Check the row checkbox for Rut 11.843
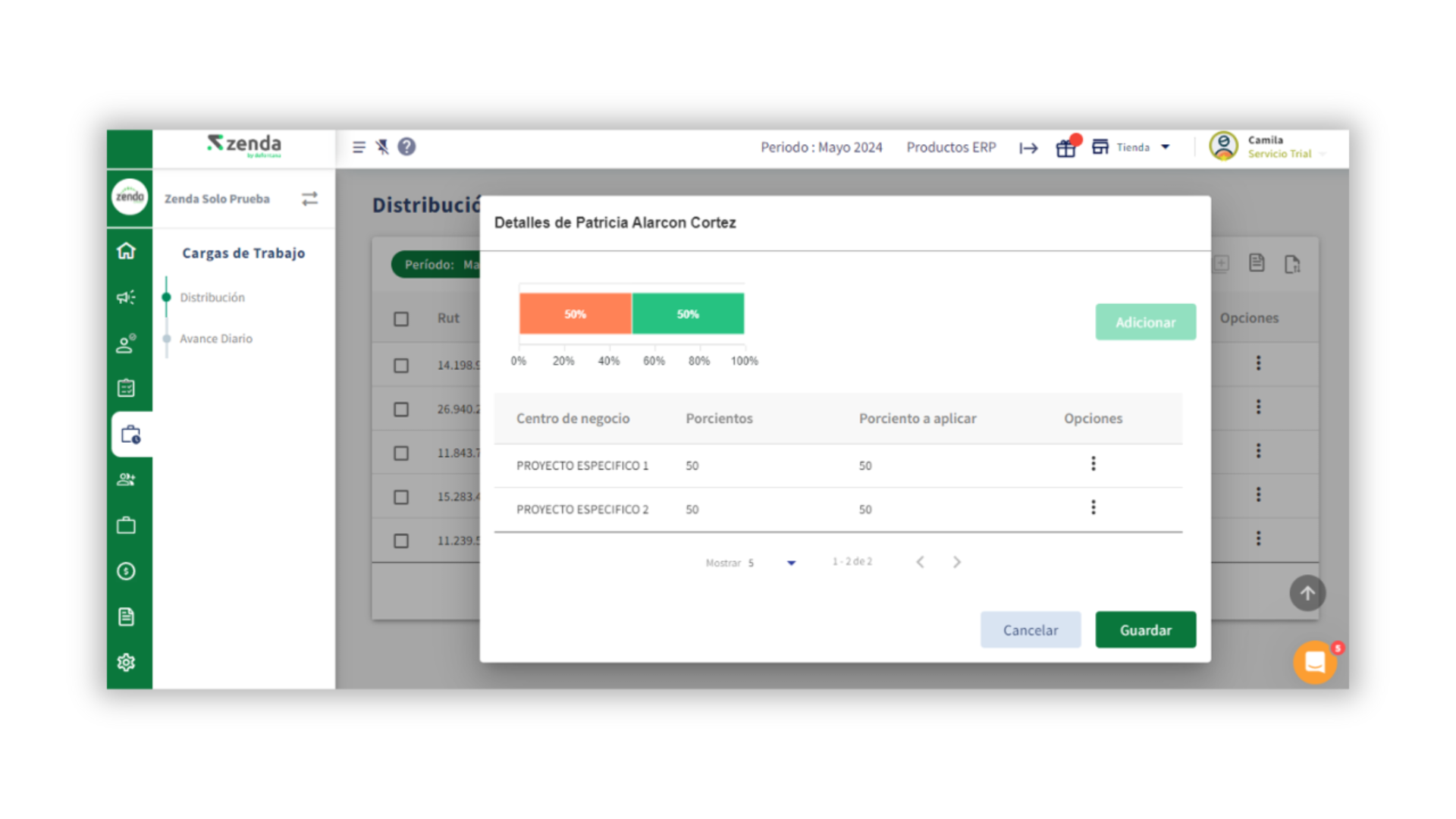Image resolution: width=1456 pixels, height=819 pixels. (x=401, y=453)
